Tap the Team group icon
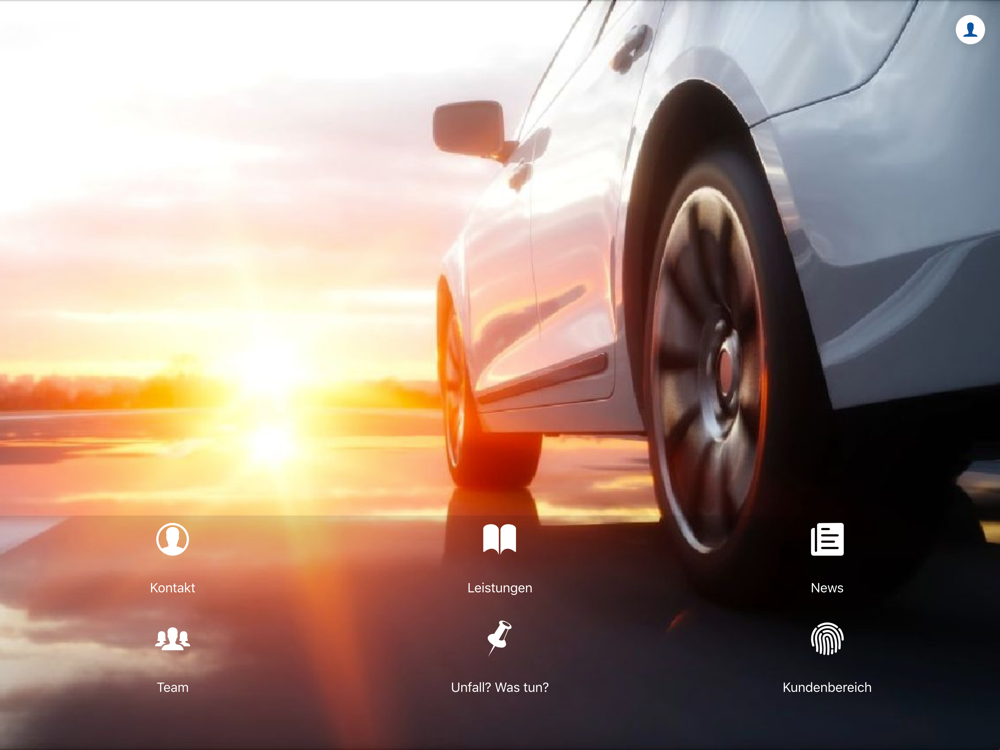The height and width of the screenshot is (750, 1000). point(172,639)
